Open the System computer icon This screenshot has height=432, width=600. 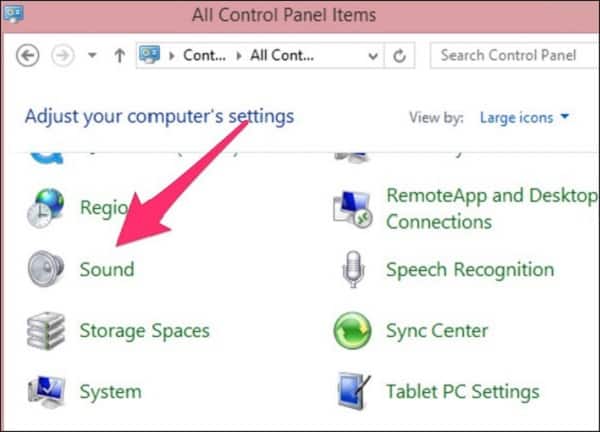pyautogui.click(x=46, y=392)
